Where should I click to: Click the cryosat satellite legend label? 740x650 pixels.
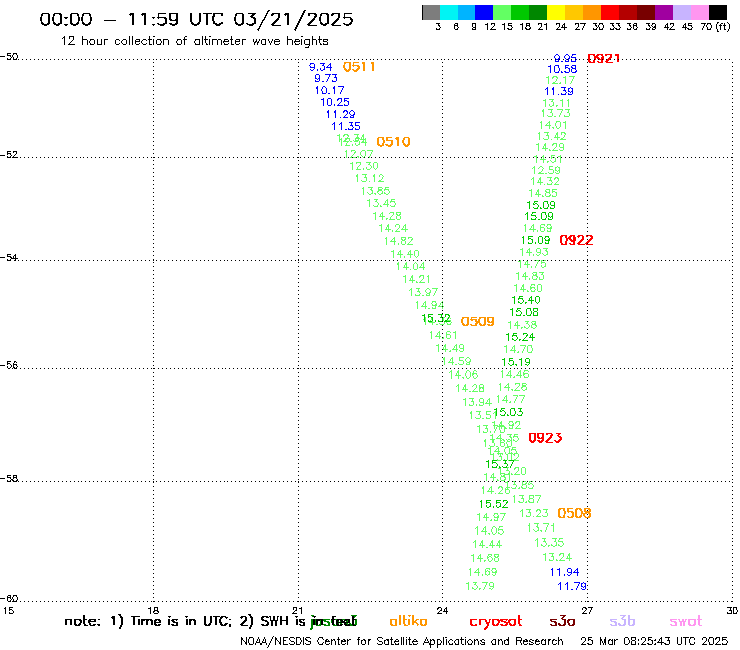pos(496,622)
